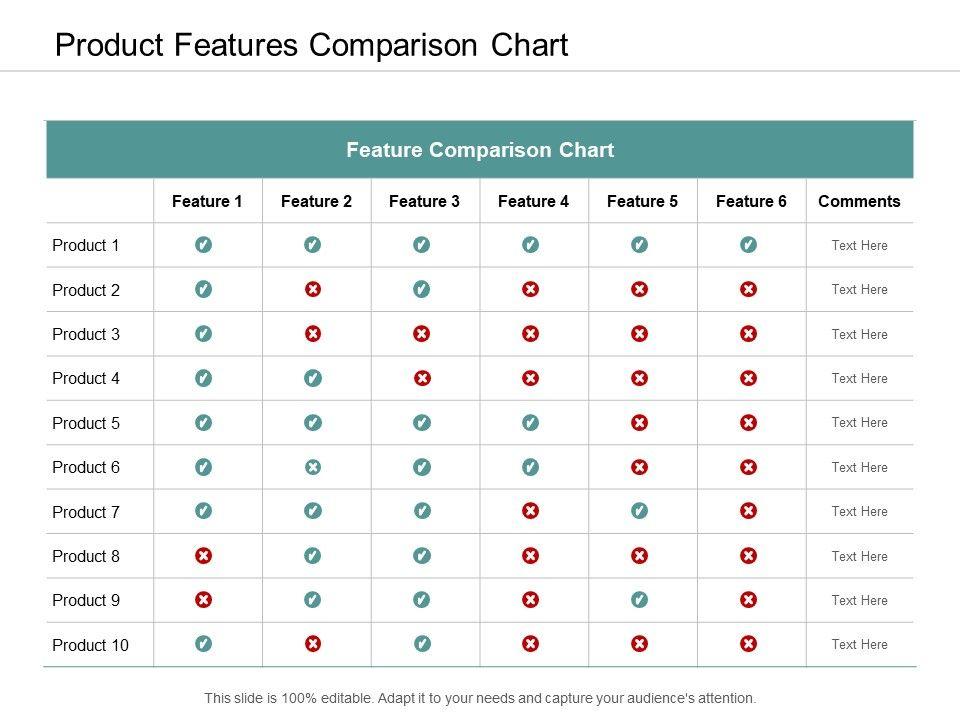Click Product 1 Feature 1 check icon

[x=203, y=245]
